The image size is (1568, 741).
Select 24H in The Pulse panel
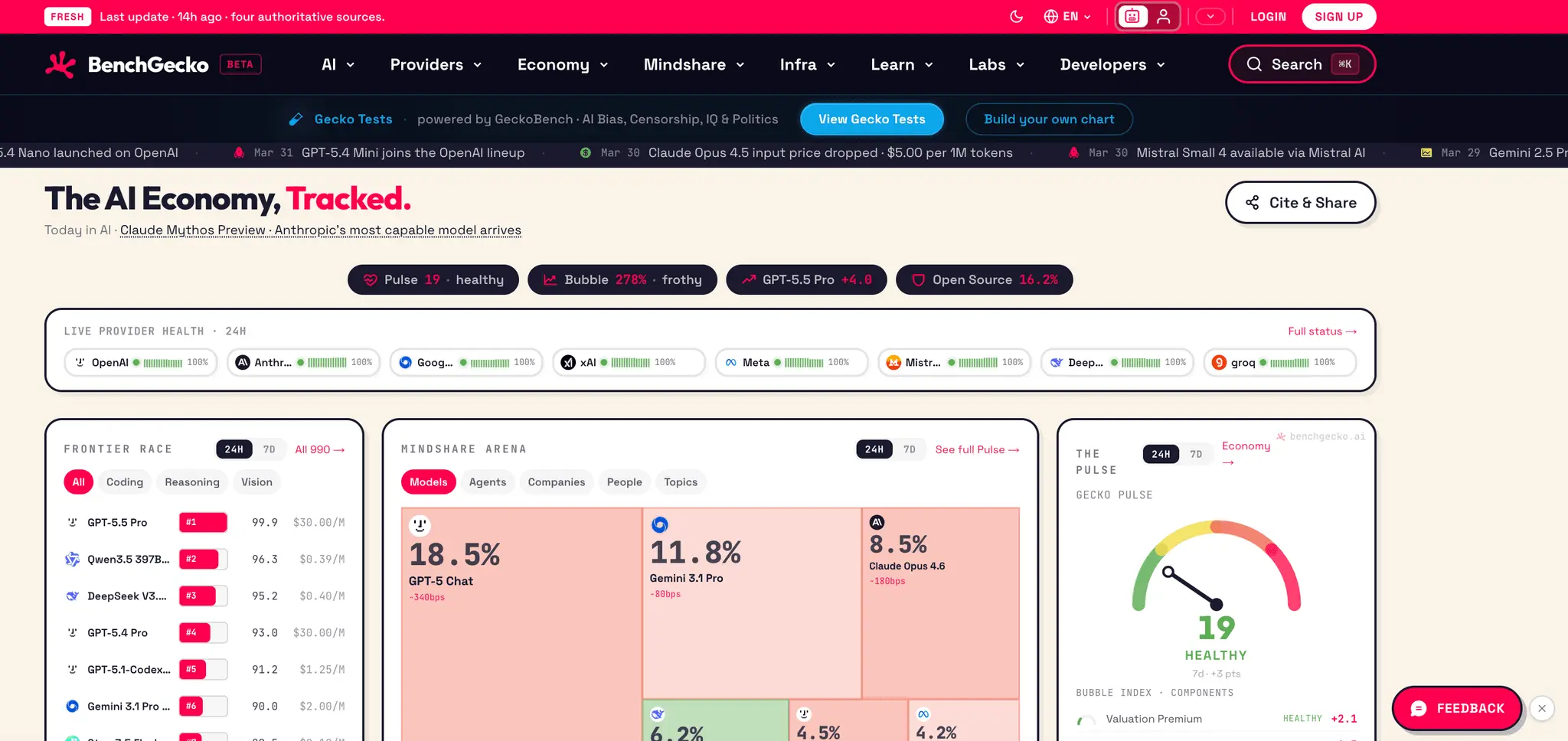pyautogui.click(x=1161, y=455)
